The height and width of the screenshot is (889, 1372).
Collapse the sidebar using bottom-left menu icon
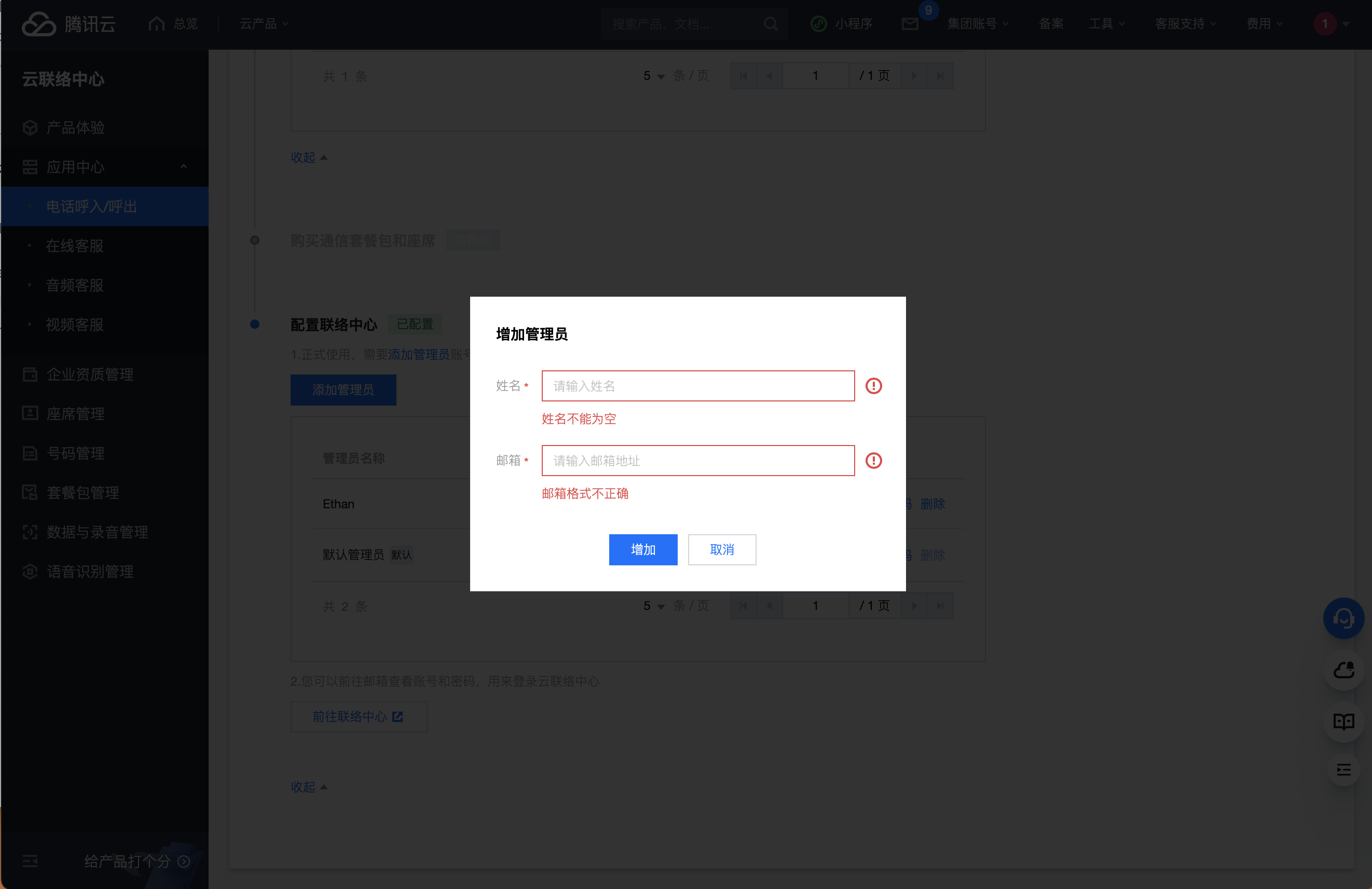30,861
